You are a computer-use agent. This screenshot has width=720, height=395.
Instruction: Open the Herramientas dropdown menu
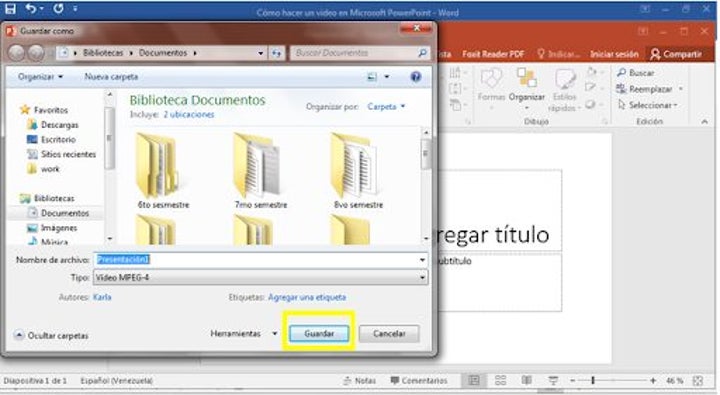click(243, 333)
